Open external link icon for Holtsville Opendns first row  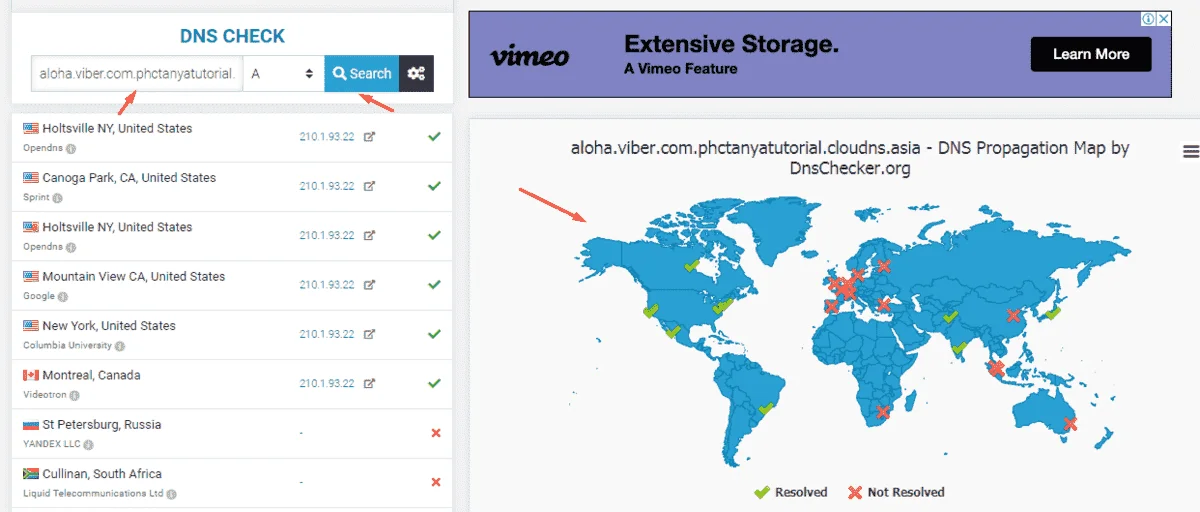pyautogui.click(x=369, y=136)
